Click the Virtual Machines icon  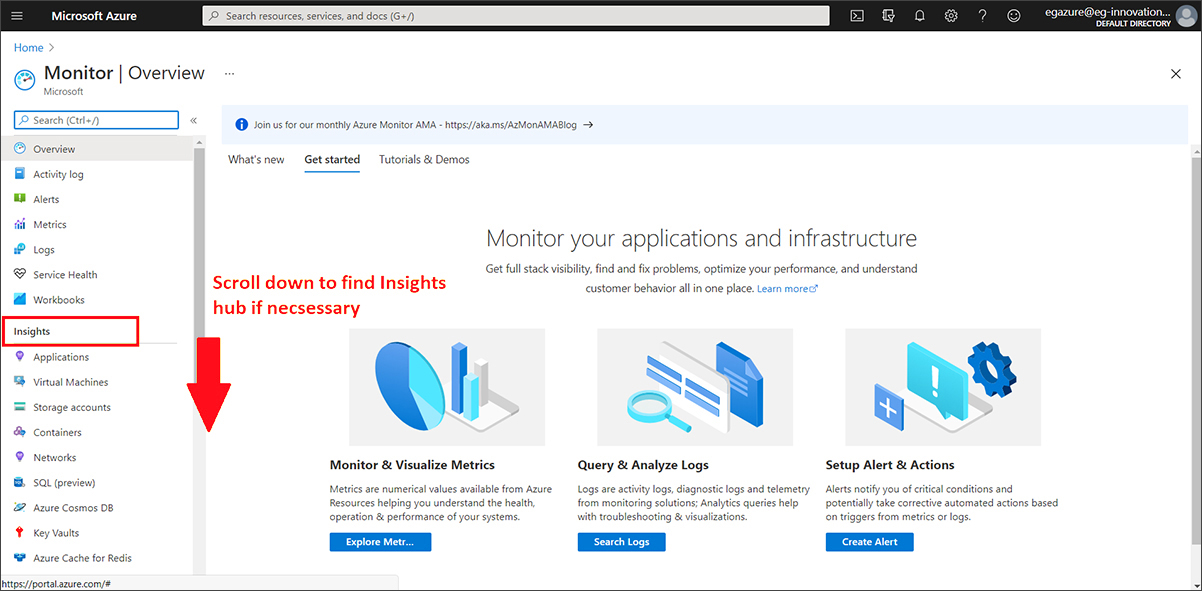(x=20, y=382)
